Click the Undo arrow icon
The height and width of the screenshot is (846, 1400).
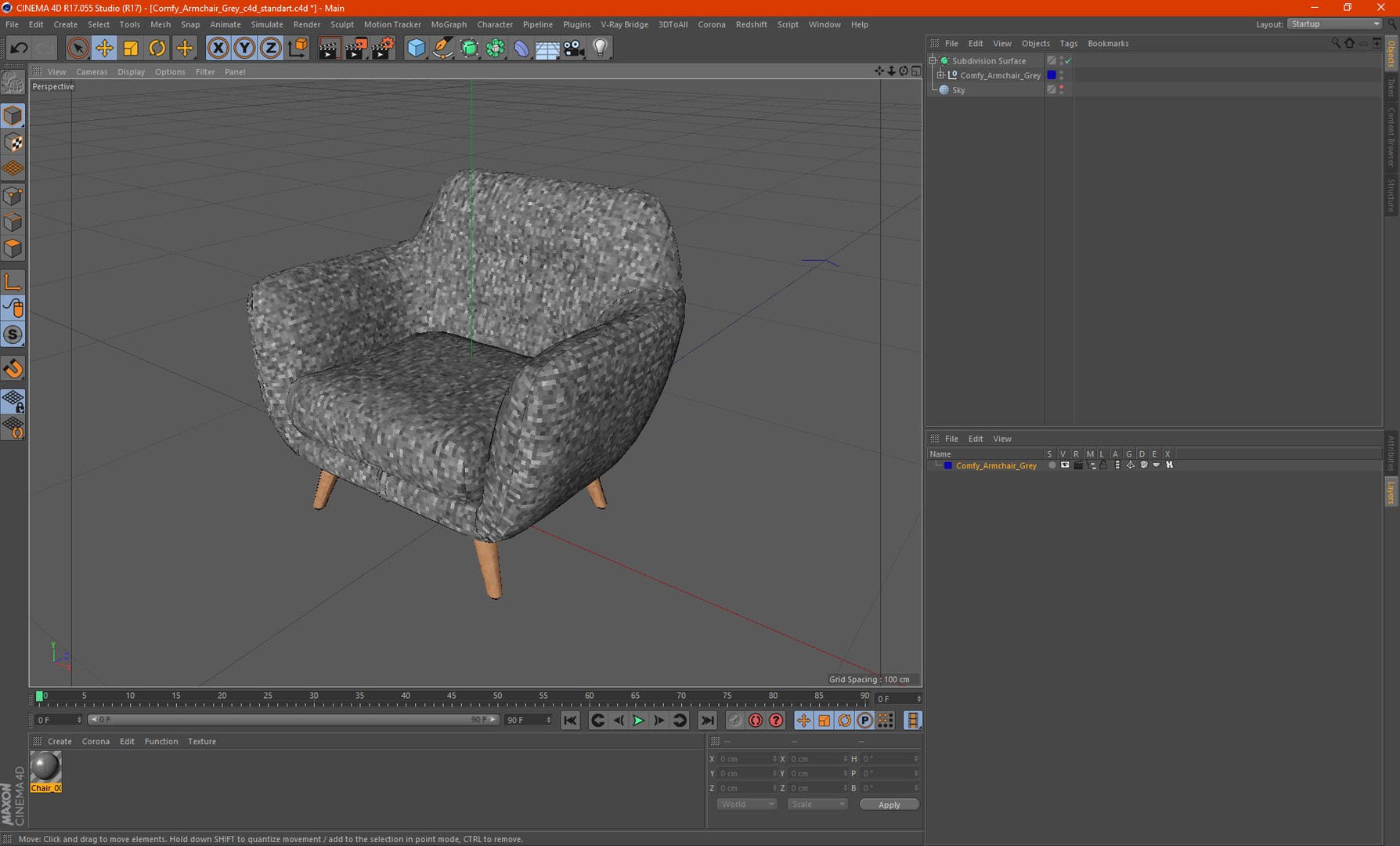pos(19,49)
